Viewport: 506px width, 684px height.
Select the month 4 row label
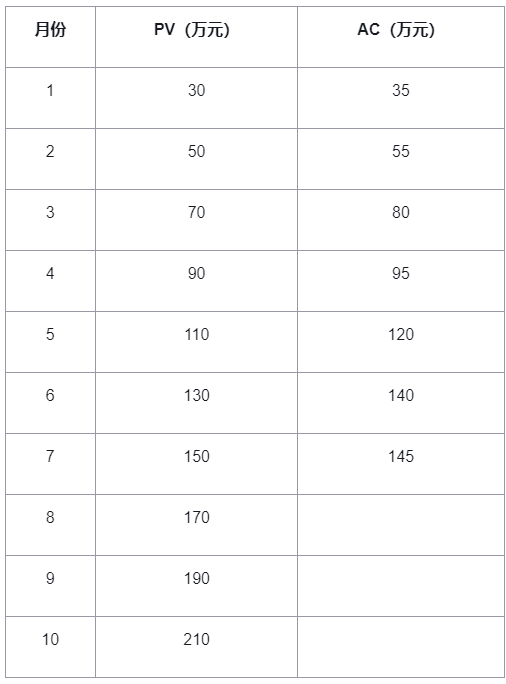[51, 281]
